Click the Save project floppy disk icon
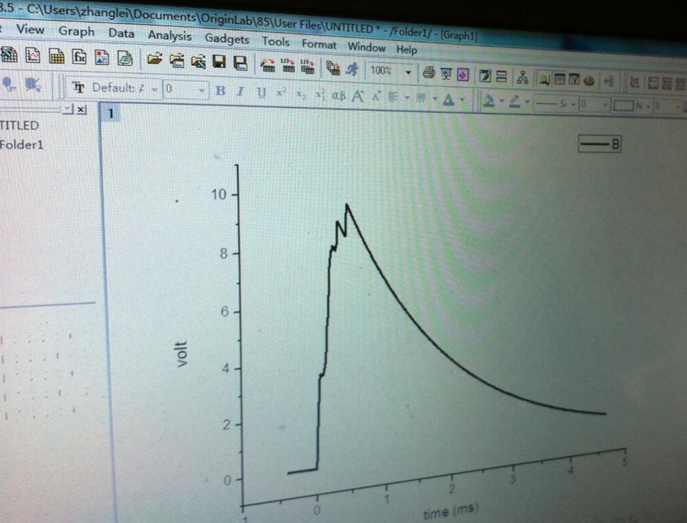The image size is (687, 523). coord(219,62)
